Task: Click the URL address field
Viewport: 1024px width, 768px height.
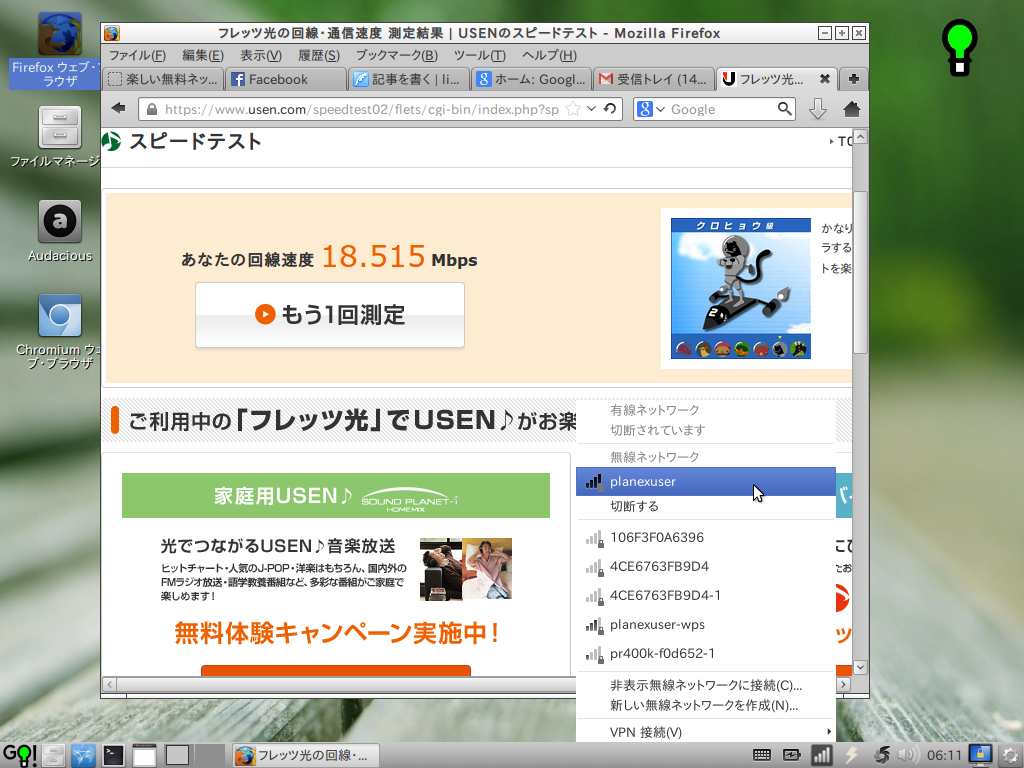Action: pos(361,109)
